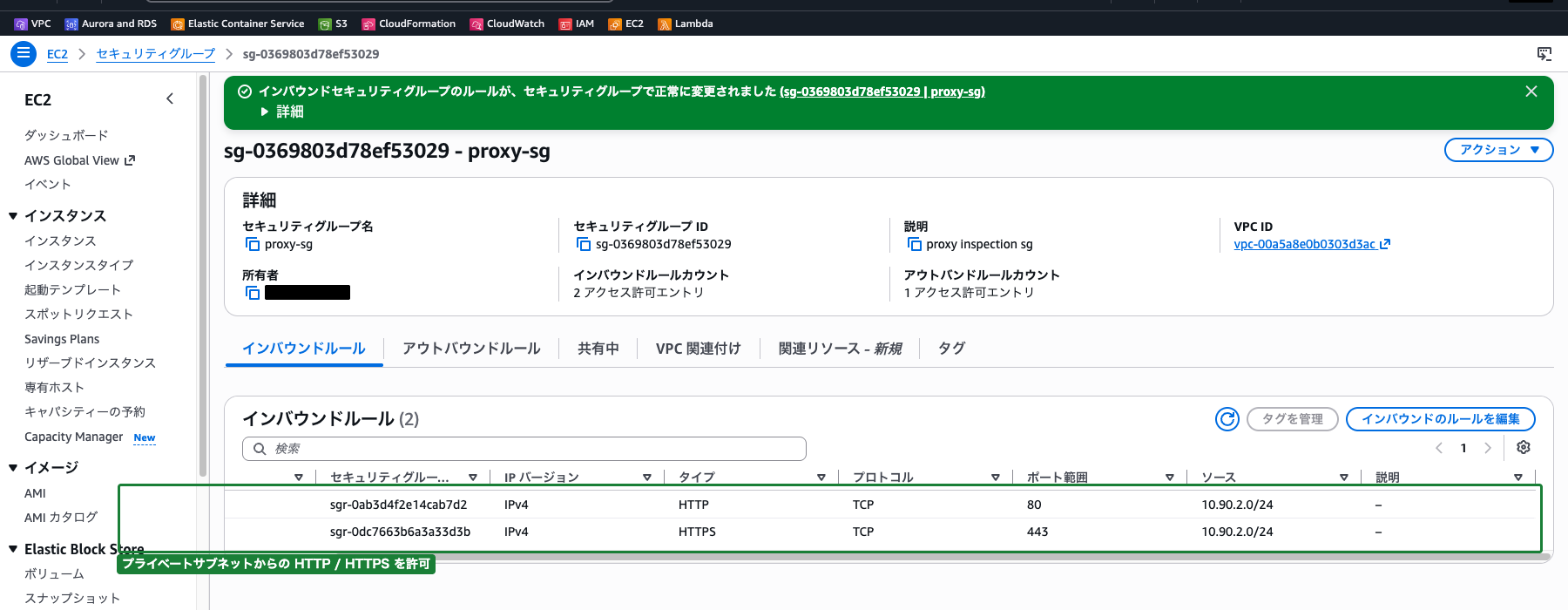Copy the owner account ID
The image size is (1568, 610).
click(253, 293)
